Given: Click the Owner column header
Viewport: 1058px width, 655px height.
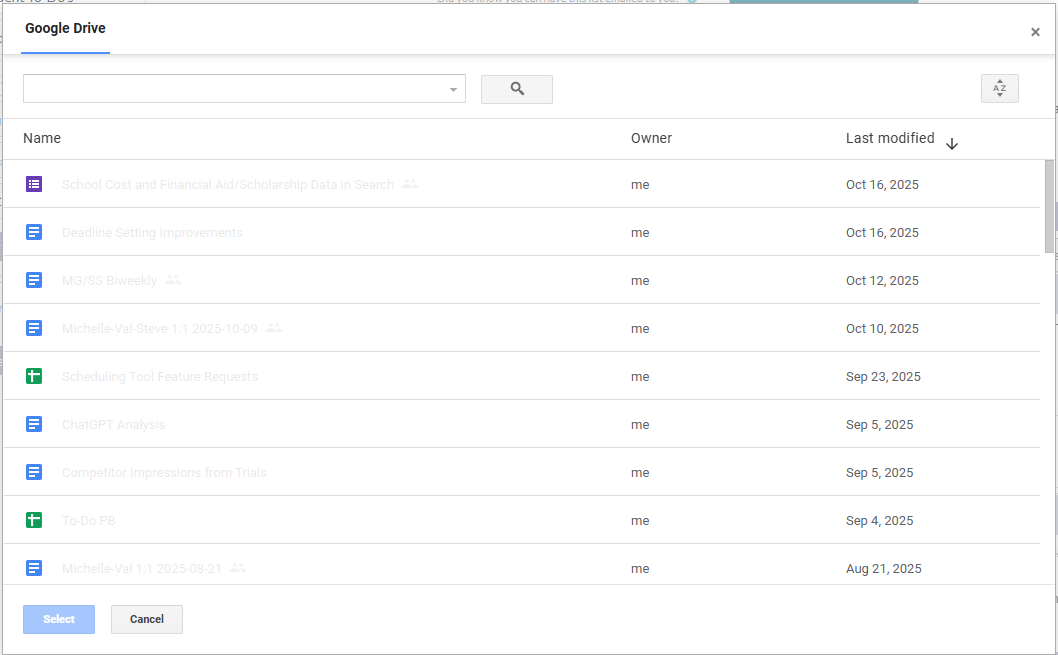Looking at the screenshot, I should pos(651,138).
